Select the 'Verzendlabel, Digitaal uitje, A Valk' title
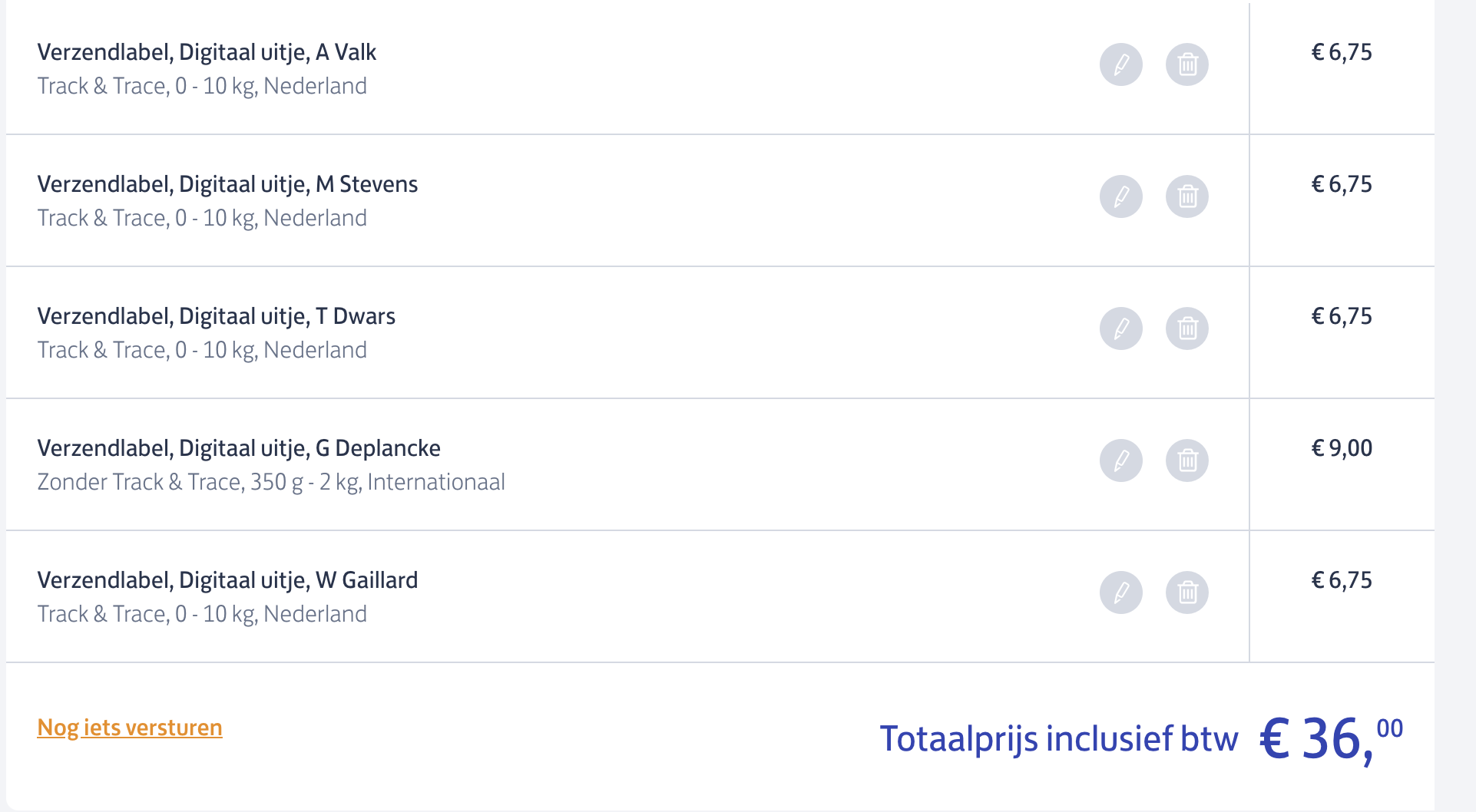Viewport: 1476px width, 812px height. [207, 52]
